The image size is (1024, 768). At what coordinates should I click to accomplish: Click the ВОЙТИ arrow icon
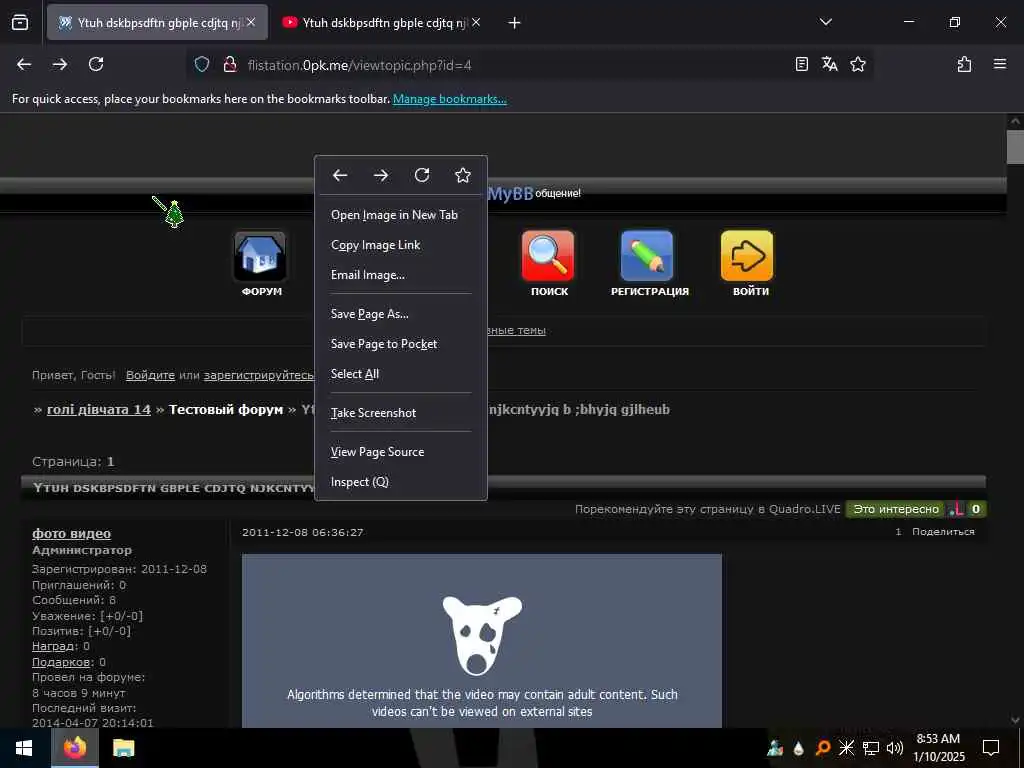tap(747, 256)
